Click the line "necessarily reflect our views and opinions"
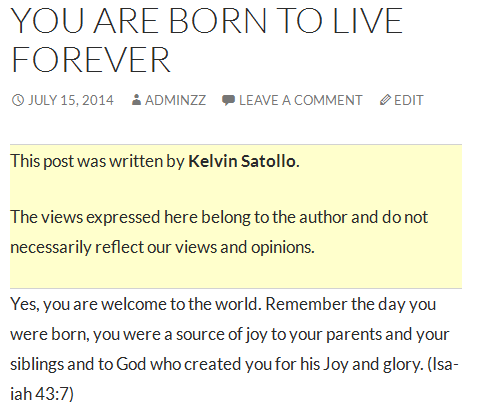Image resolution: width=485 pixels, height=413 pixels. tap(162, 247)
